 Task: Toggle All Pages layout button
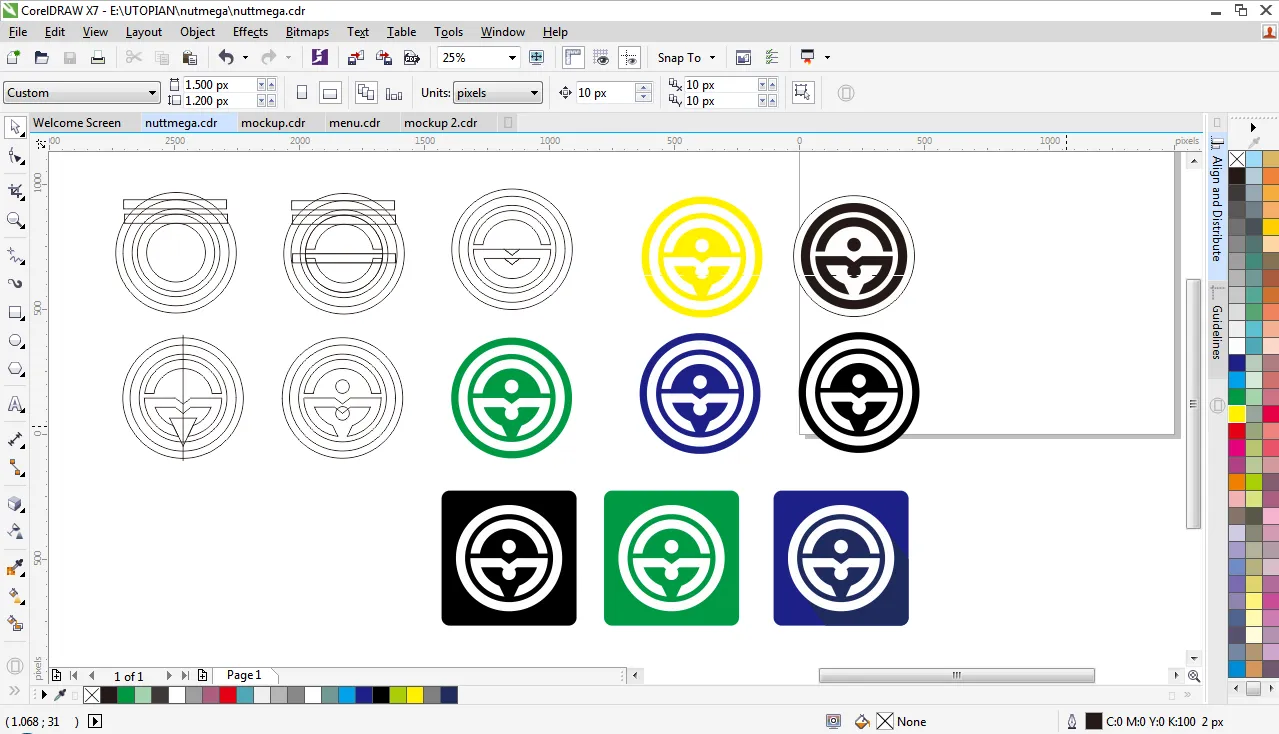pos(366,93)
